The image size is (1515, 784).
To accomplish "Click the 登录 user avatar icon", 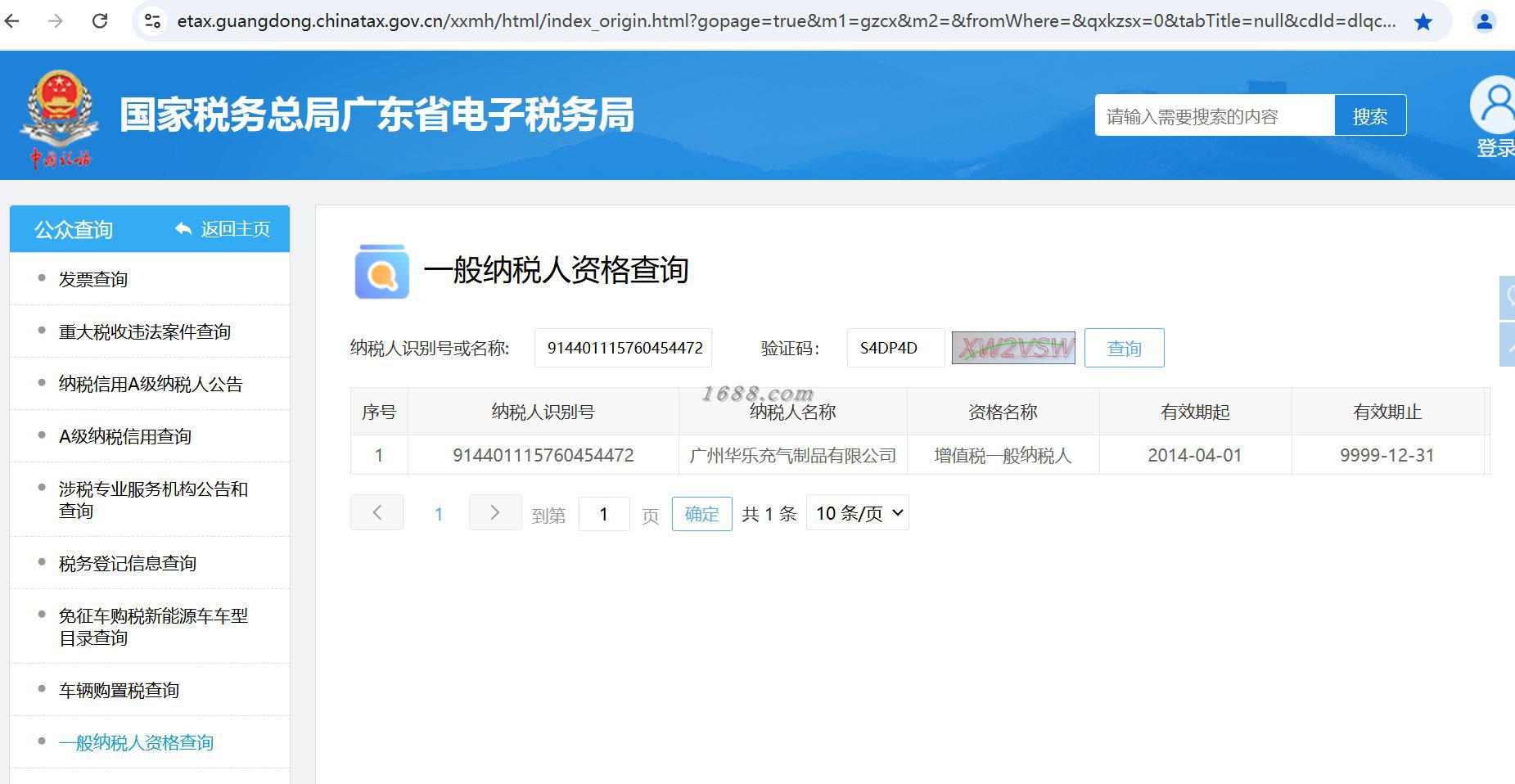I will pos(1494,105).
